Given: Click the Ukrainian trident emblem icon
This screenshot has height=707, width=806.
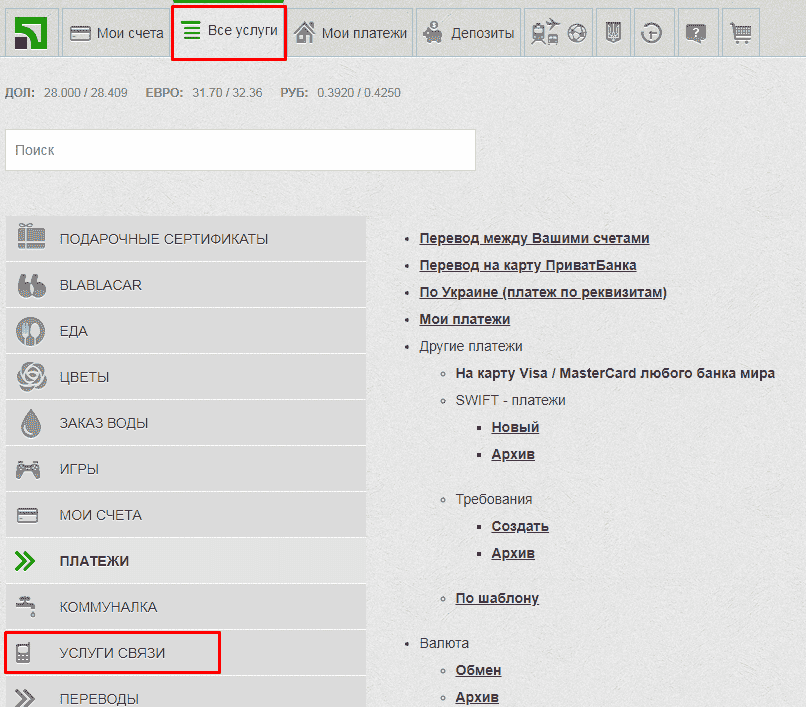Looking at the screenshot, I should (615, 33).
